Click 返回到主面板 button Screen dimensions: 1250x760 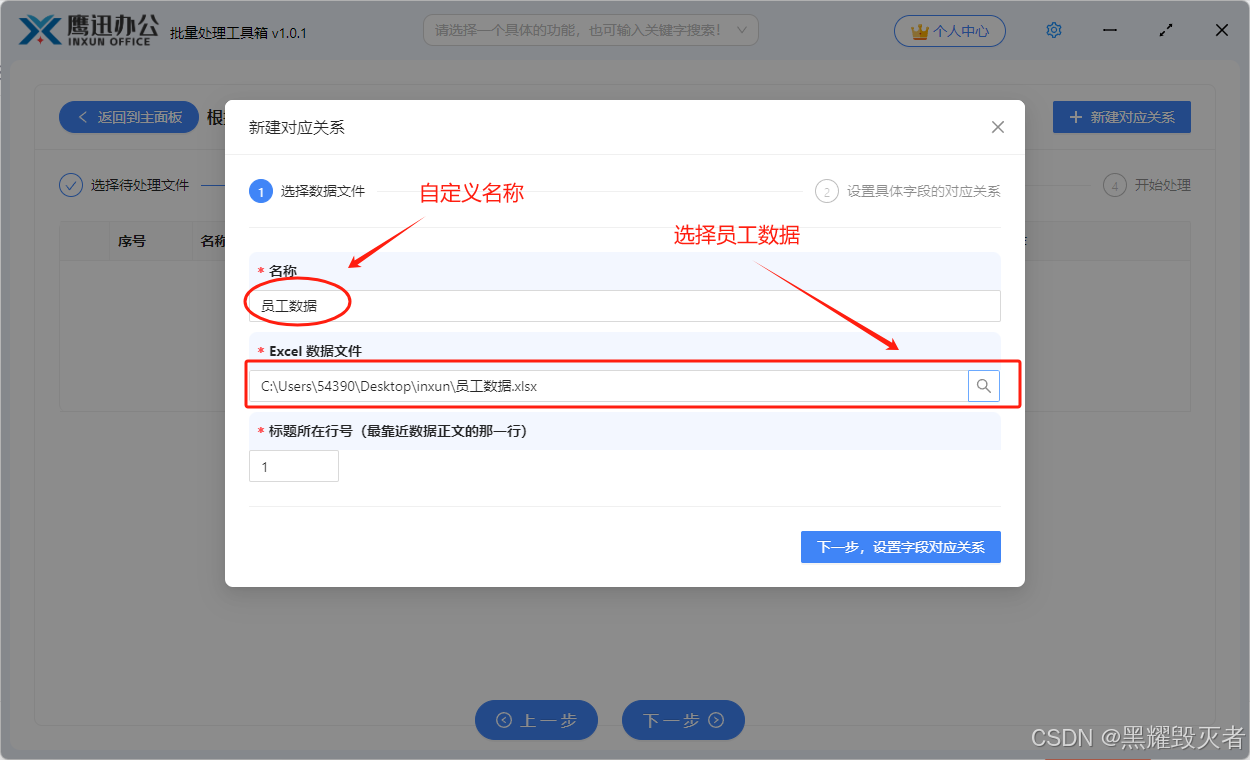tap(129, 117)
